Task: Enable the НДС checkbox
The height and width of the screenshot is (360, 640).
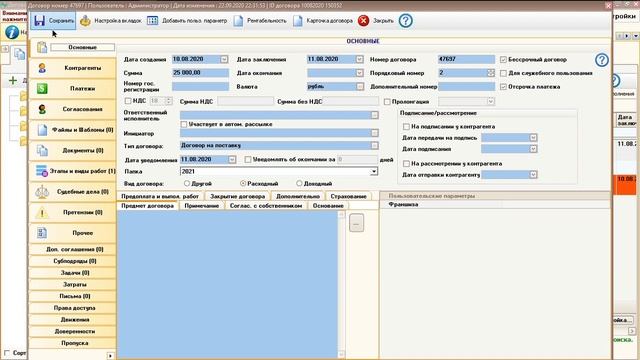Action: 128,101
